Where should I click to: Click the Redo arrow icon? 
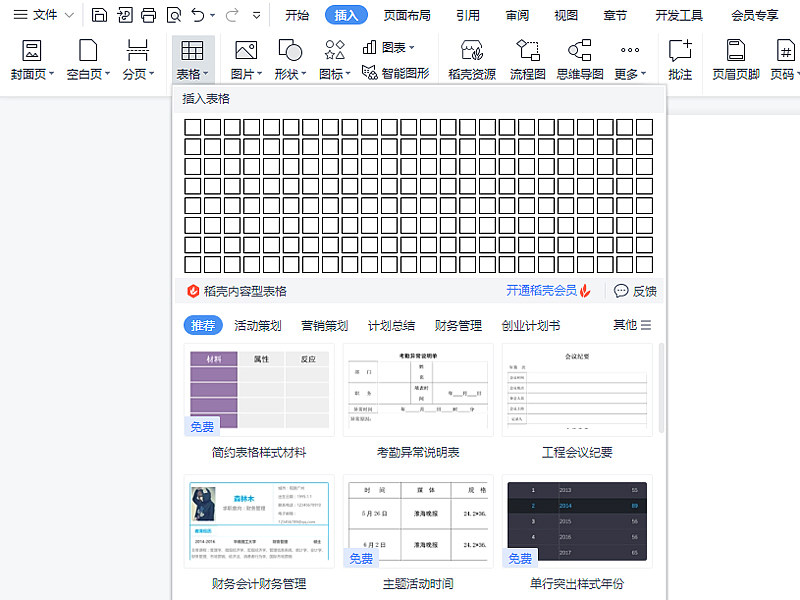(232, 15)
